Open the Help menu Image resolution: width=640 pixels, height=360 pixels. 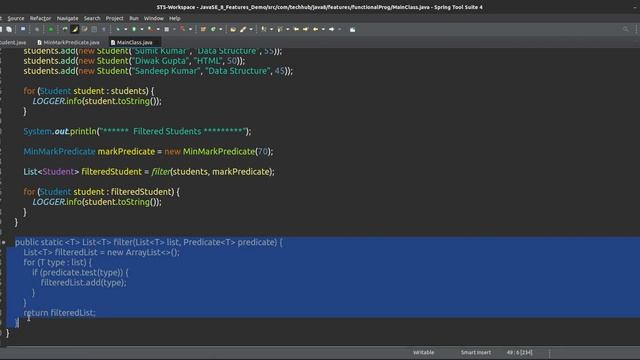point(174,18)
